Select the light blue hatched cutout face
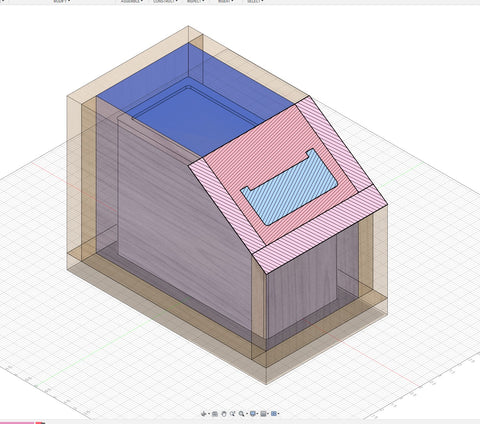Viewport: 480px width, 424px height. (289, 188)
